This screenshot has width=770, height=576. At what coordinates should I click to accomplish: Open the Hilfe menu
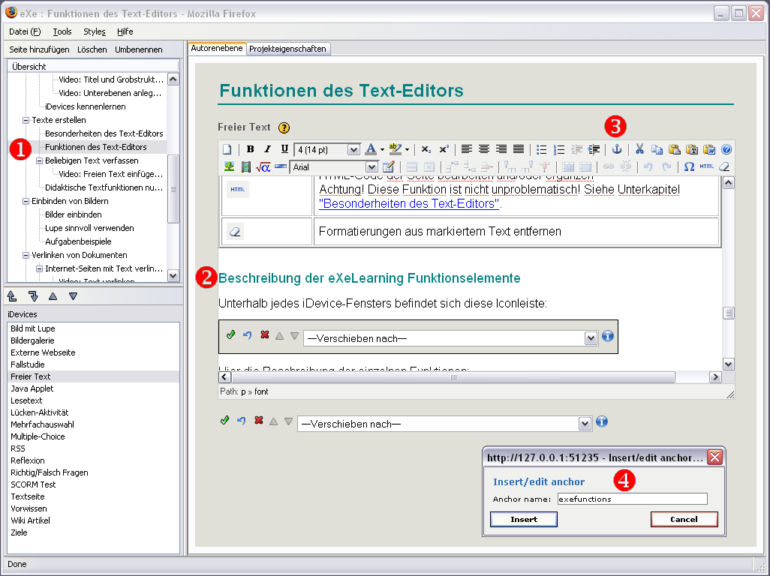click(x=125, y=32)
